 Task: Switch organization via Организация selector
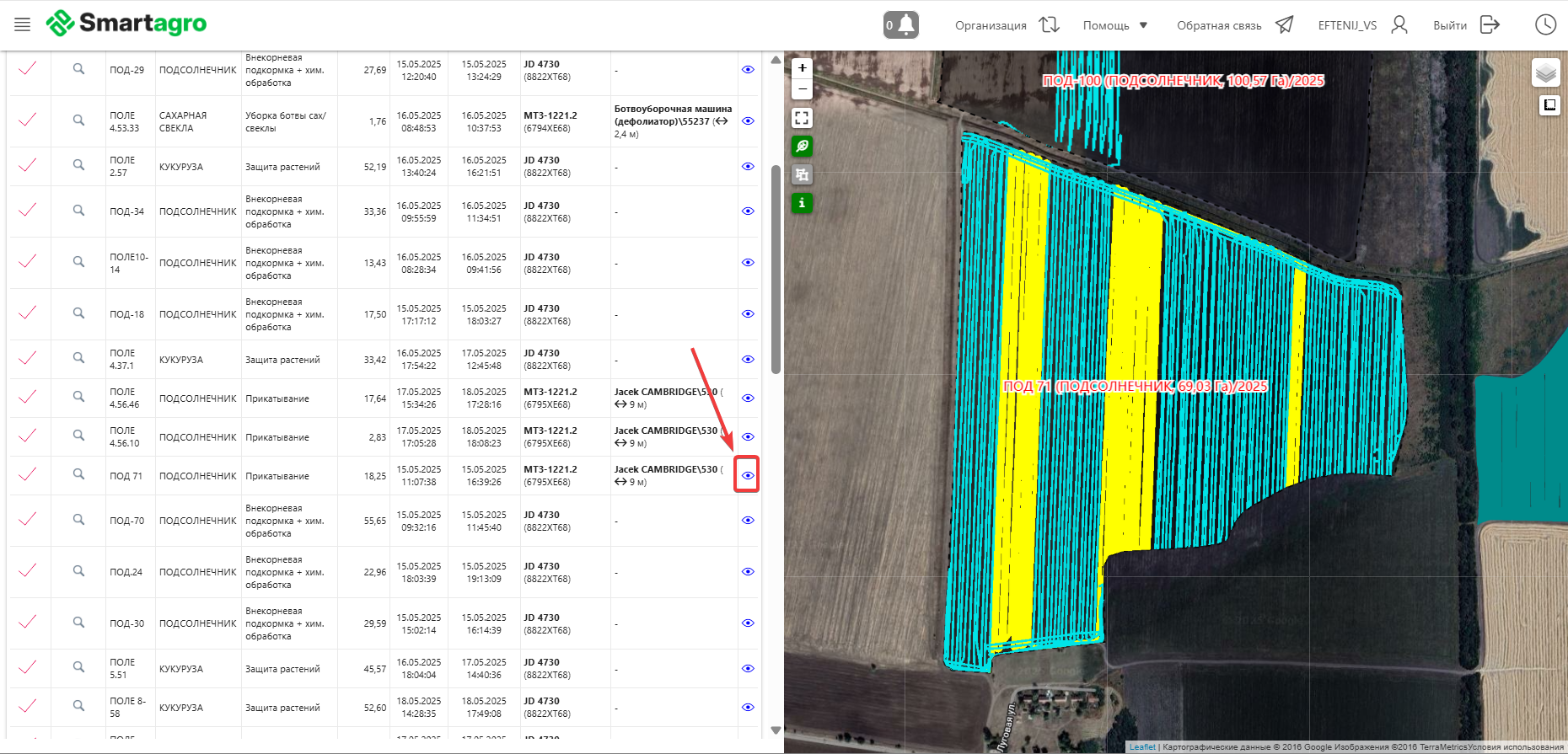tap(1006, 25)
